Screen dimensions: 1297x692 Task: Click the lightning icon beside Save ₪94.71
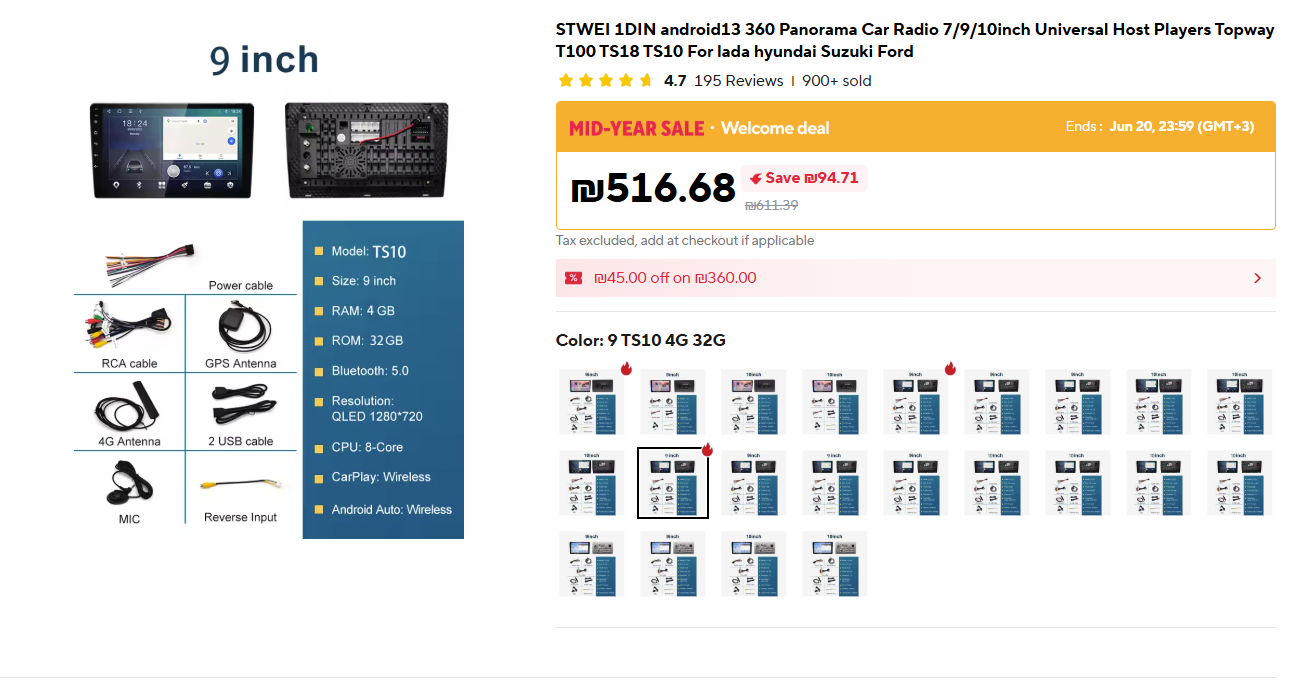coord(756,179)
